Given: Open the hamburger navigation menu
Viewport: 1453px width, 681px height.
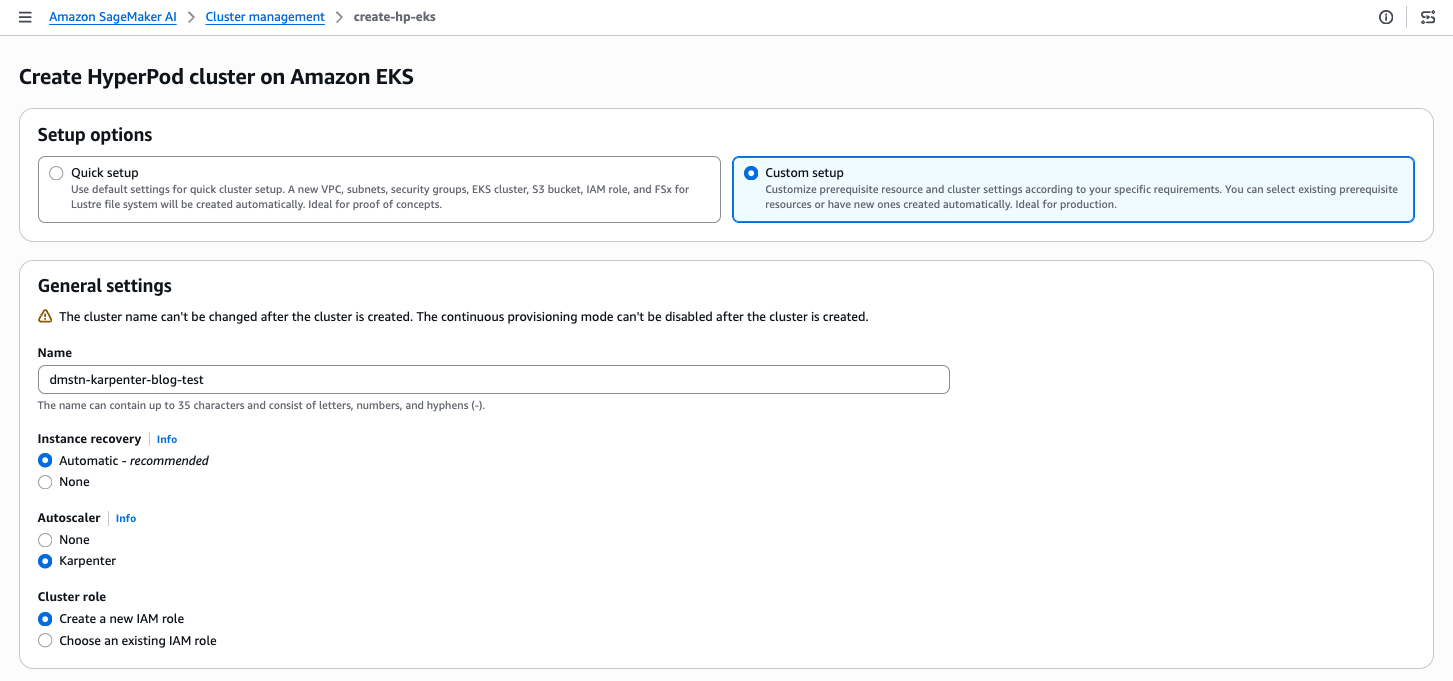Looking at the screenshot, I should tap(25, 17).
